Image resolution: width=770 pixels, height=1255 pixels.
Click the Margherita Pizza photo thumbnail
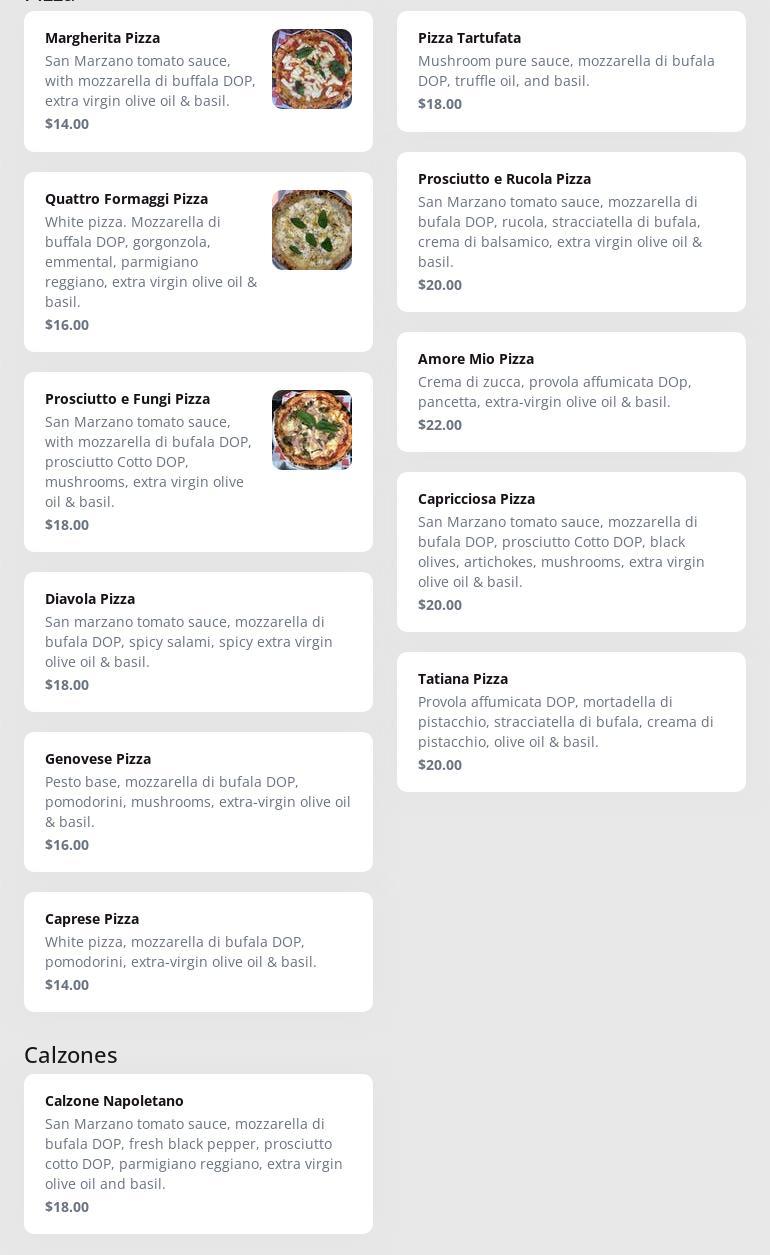pos(312,69)
